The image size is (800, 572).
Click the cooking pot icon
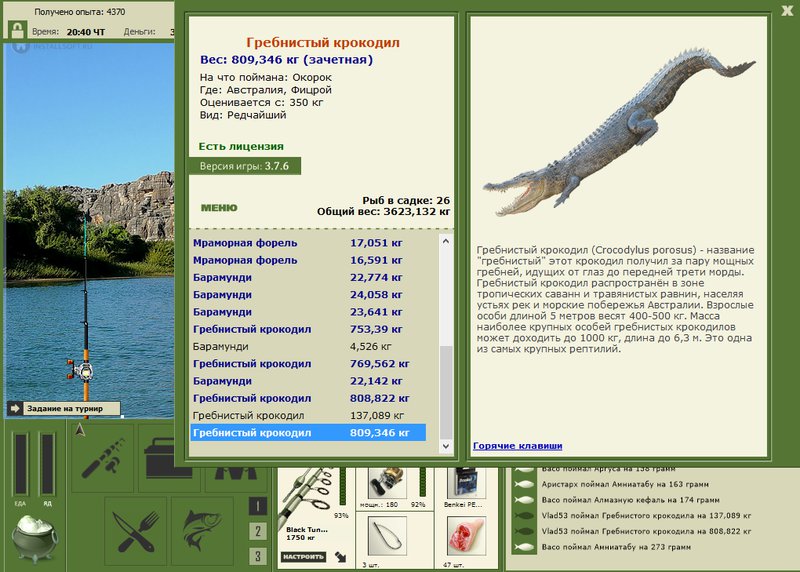pos(35,539)
